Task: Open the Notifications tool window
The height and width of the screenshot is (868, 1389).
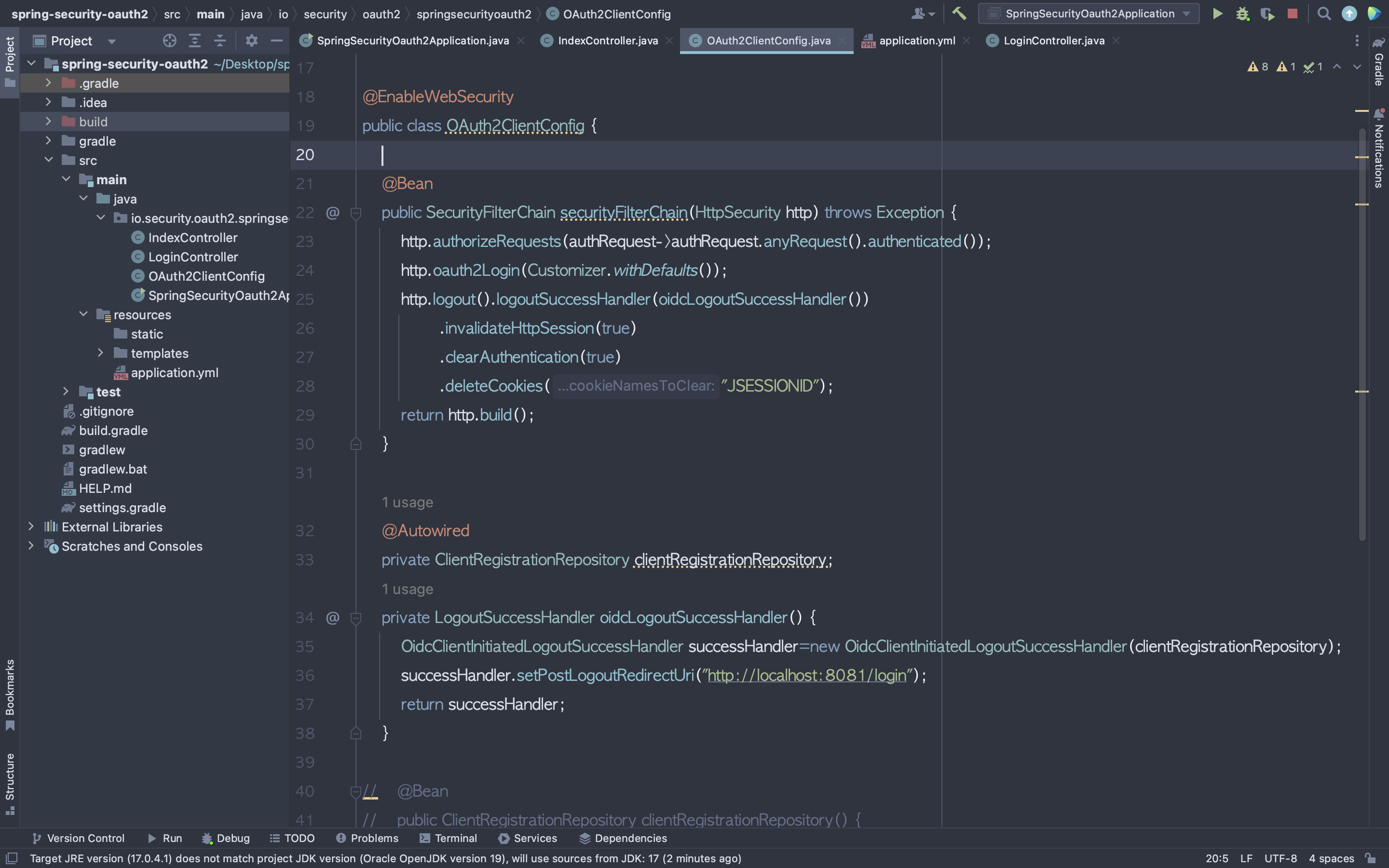Action: tap(1379, 148)
